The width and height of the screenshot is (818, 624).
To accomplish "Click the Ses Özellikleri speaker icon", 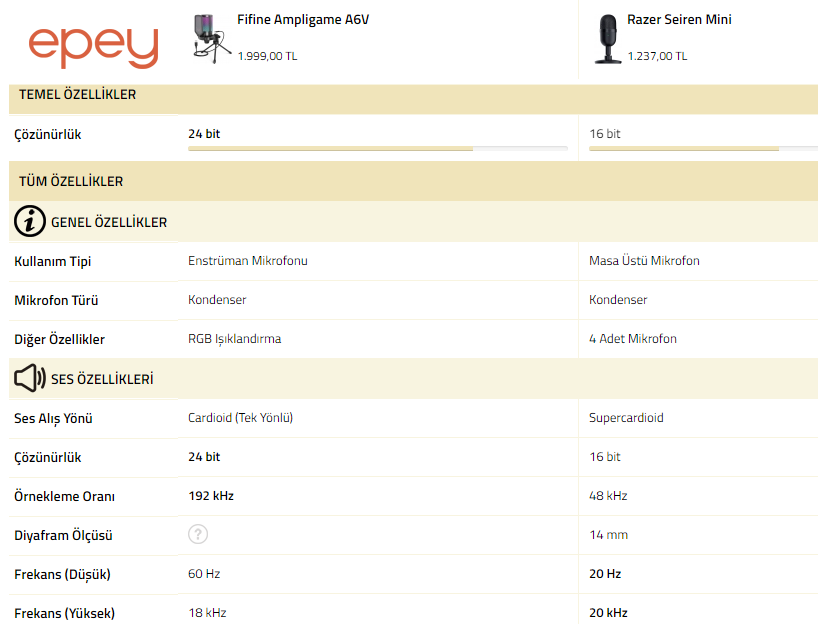I will click(30, 378).
